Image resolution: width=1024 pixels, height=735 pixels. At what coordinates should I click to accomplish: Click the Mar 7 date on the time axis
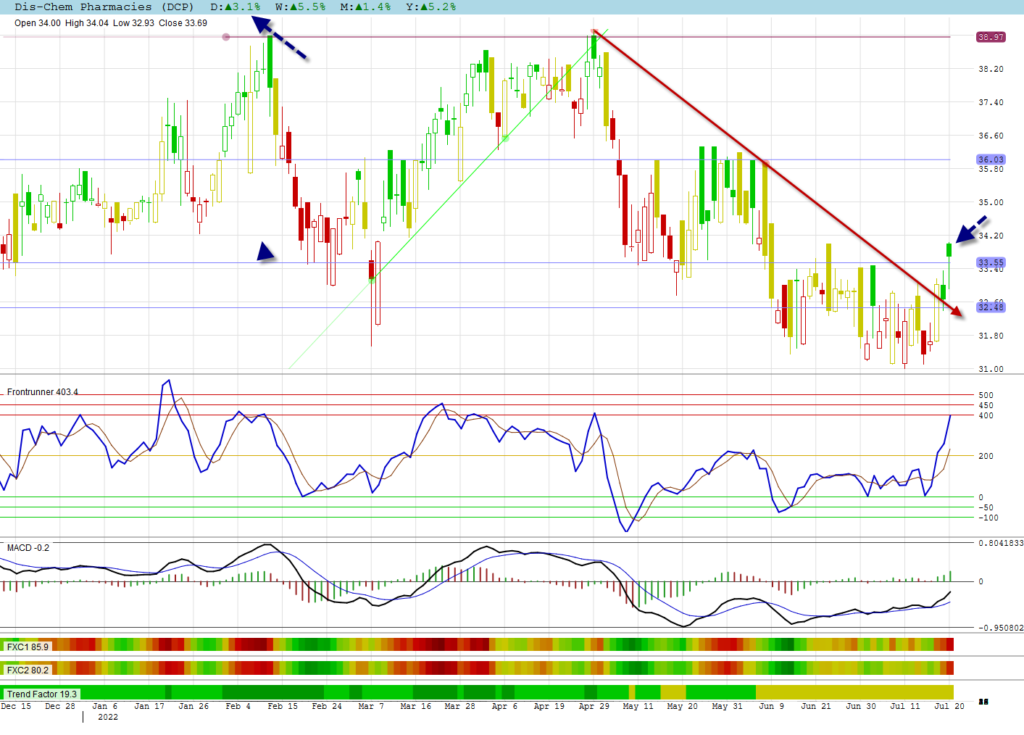pos(371,706)
